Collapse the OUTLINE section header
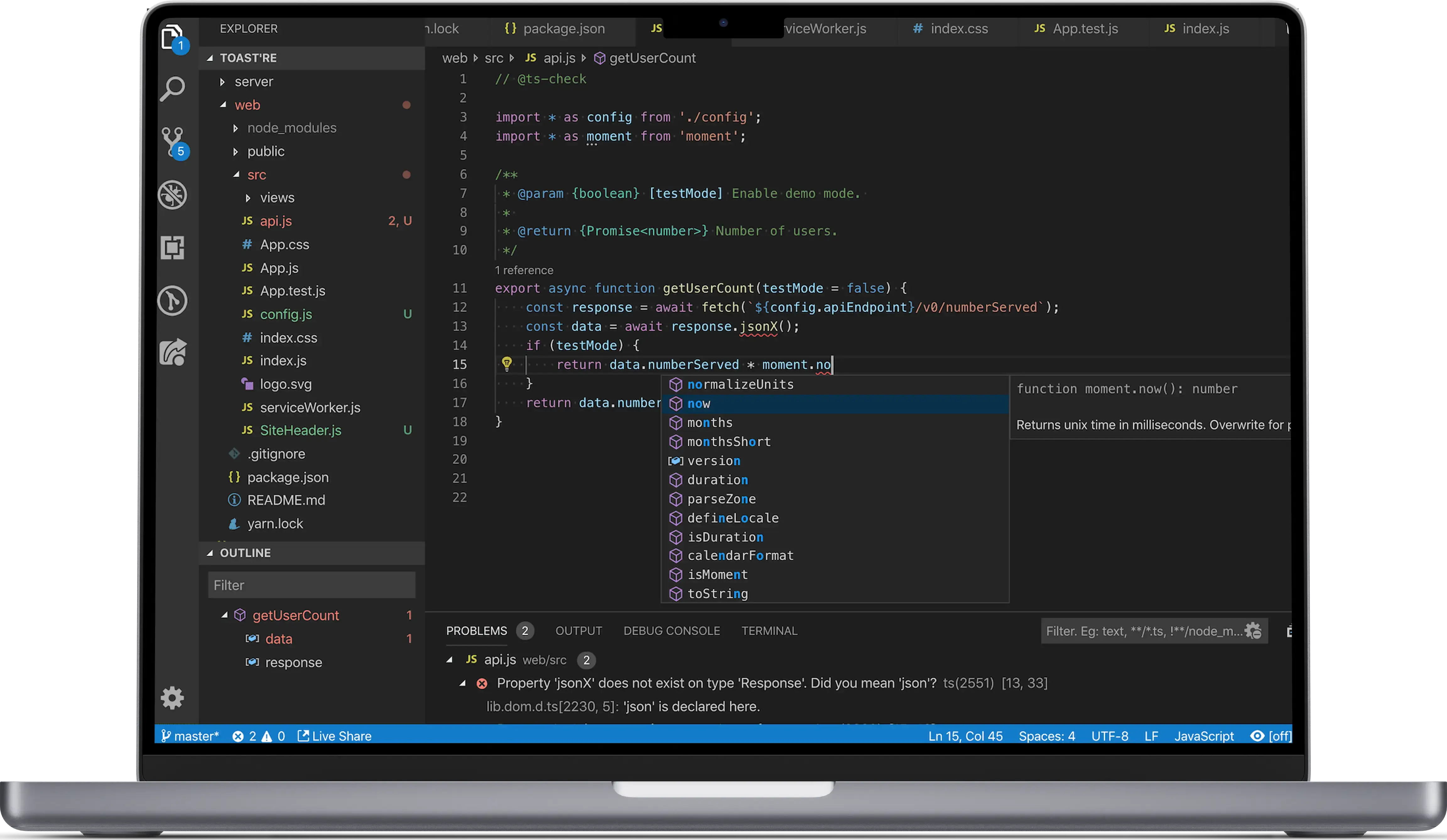 [245, 553]
